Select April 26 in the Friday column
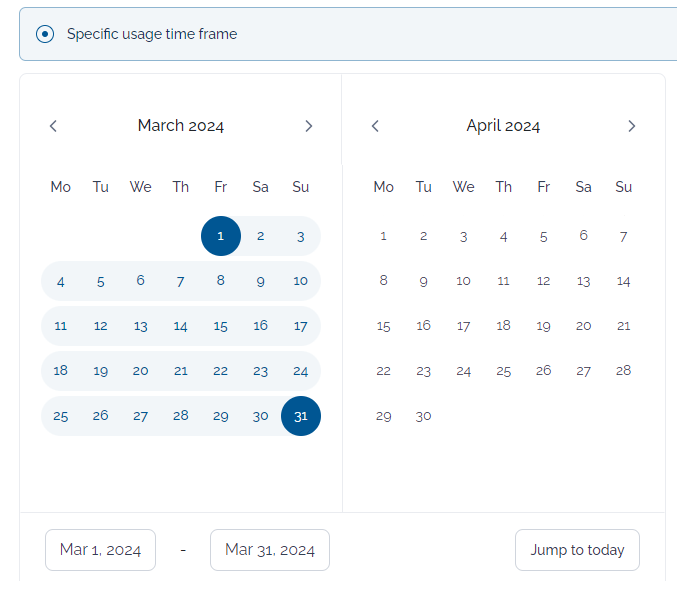The image size is (677, 601). pyautogui.click(x=544, y=371)
